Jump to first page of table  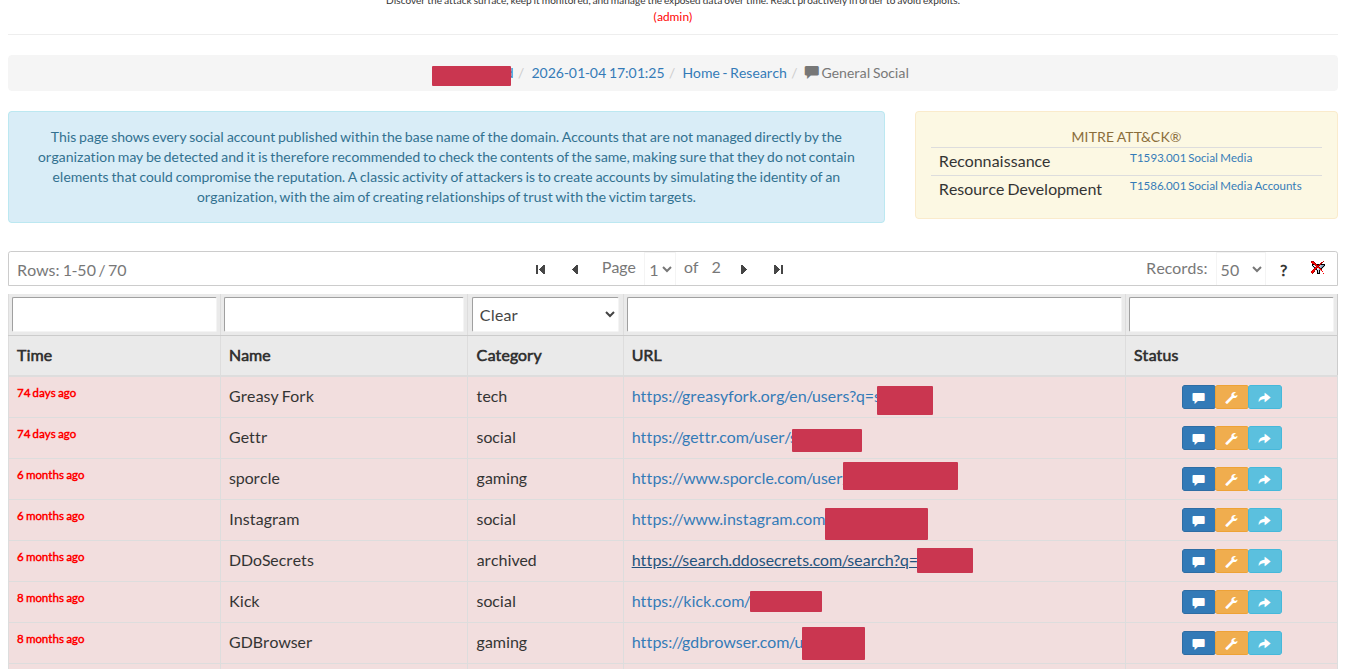(541, 269)
